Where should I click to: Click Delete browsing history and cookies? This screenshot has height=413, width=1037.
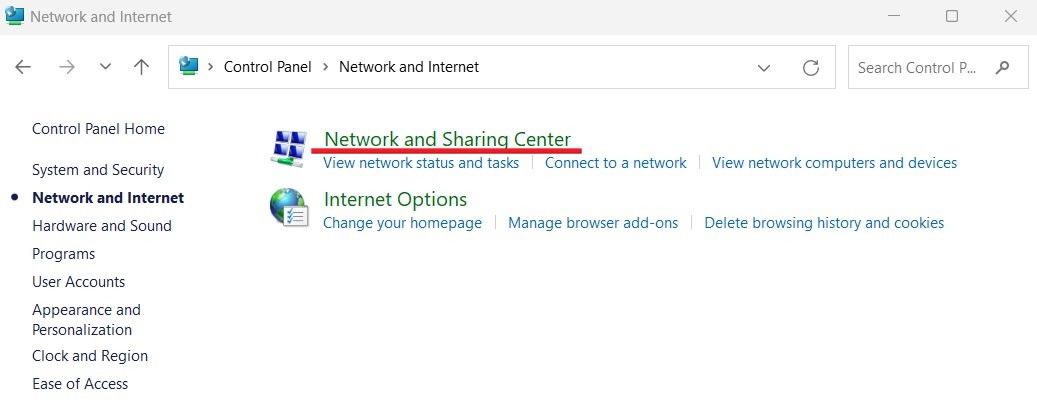[x=824, y=223]
